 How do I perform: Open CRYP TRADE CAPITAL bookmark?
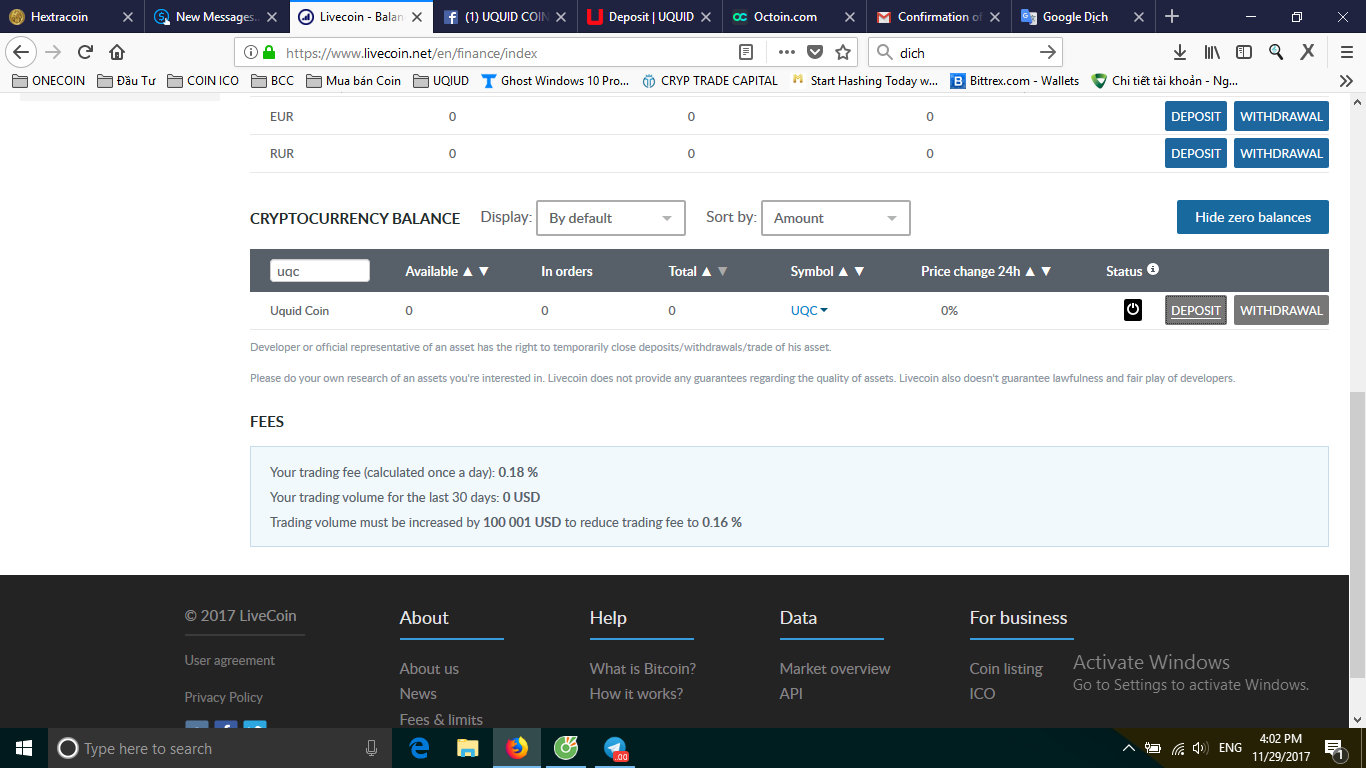tap(710, 81)
